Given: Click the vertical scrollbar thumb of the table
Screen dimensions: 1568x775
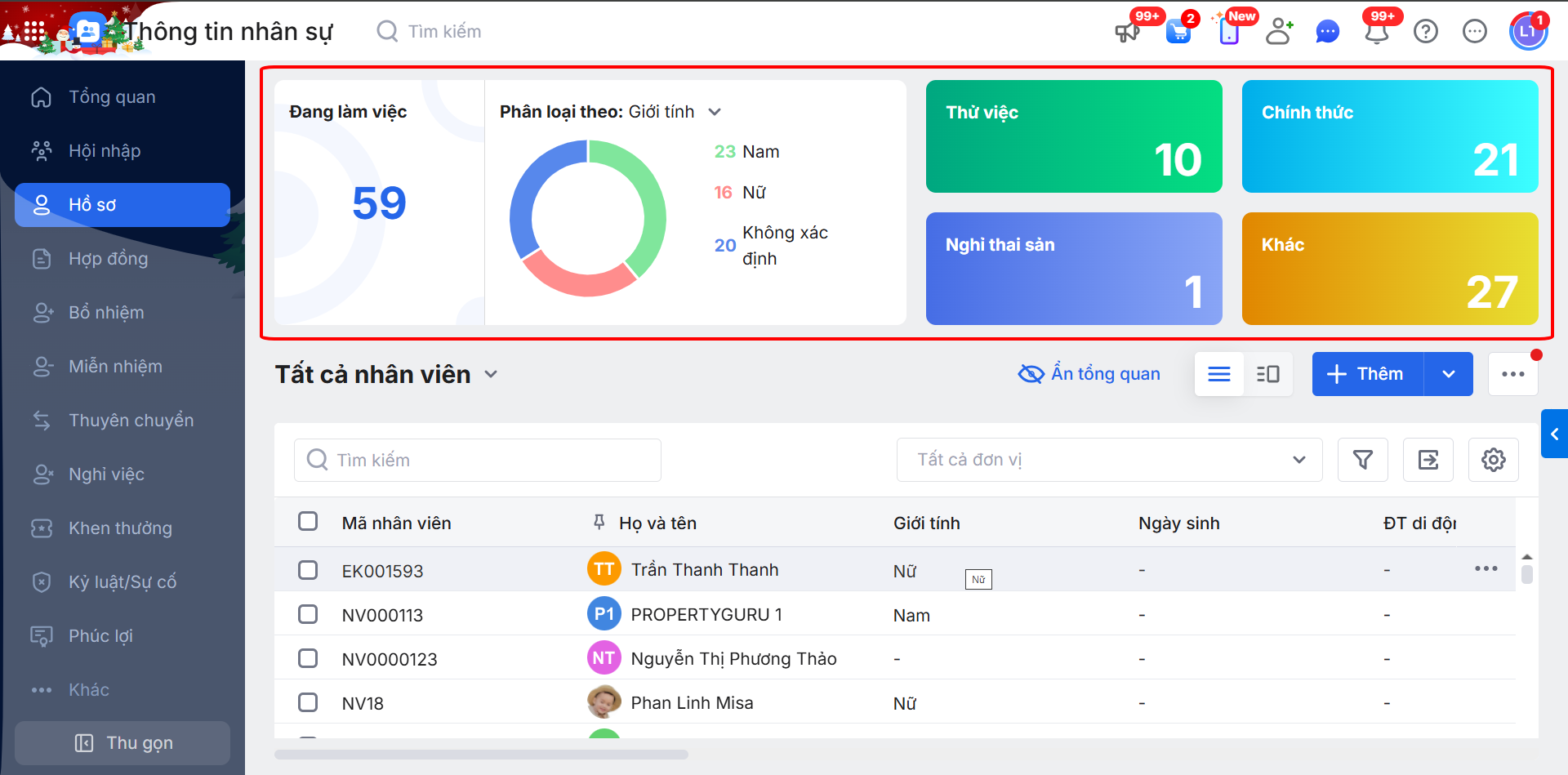Looking at the screenshot, I should [x=1527, y=573].
